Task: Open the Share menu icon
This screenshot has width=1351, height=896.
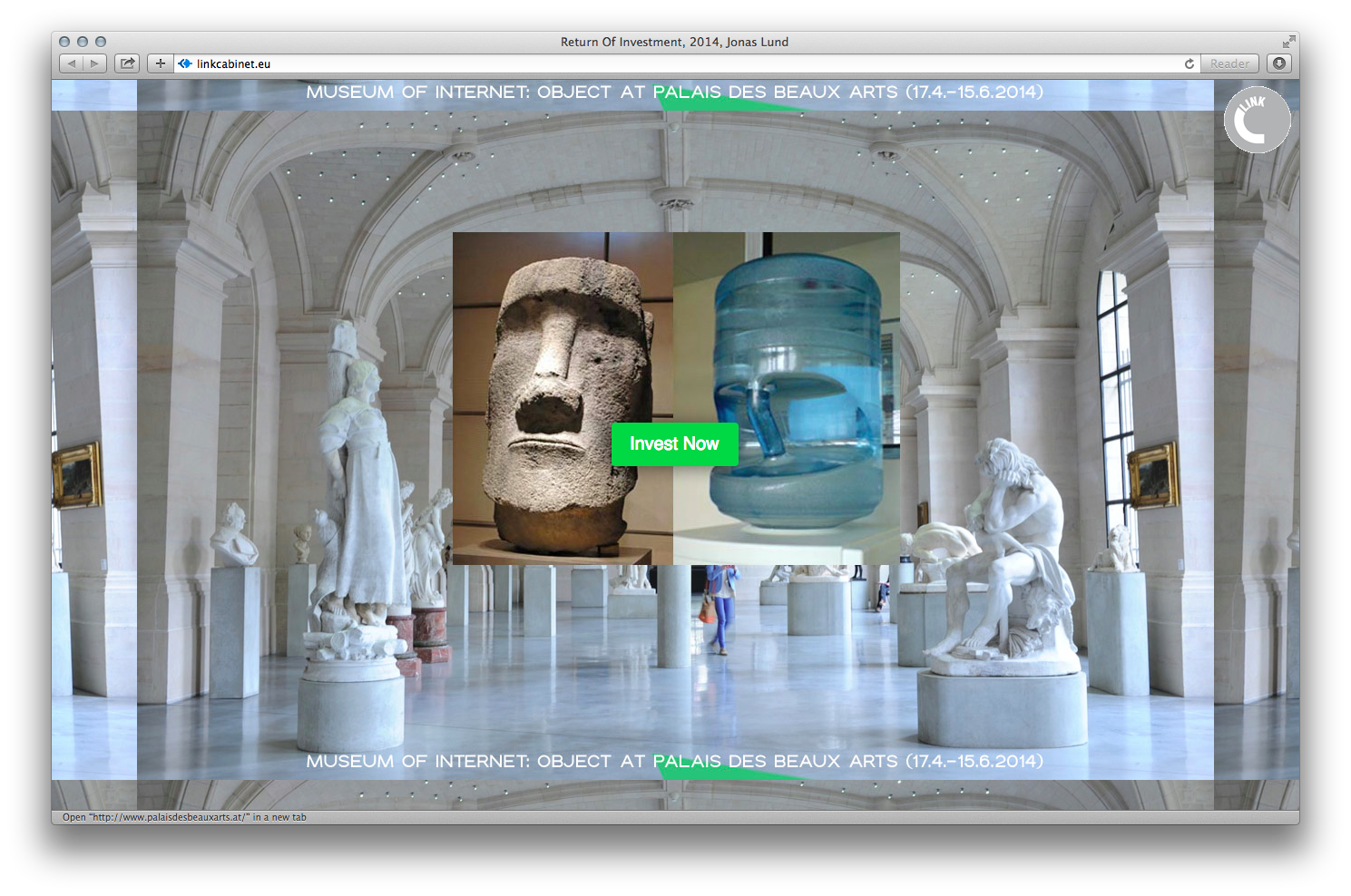Action: click(x=128, y=63)
